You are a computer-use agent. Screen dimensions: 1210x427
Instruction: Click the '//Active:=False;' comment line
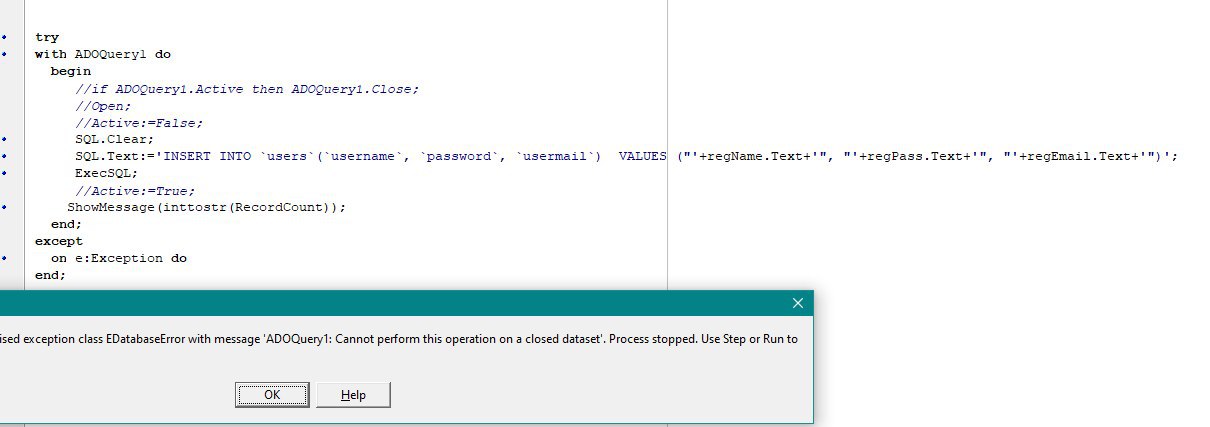point(139,122)
